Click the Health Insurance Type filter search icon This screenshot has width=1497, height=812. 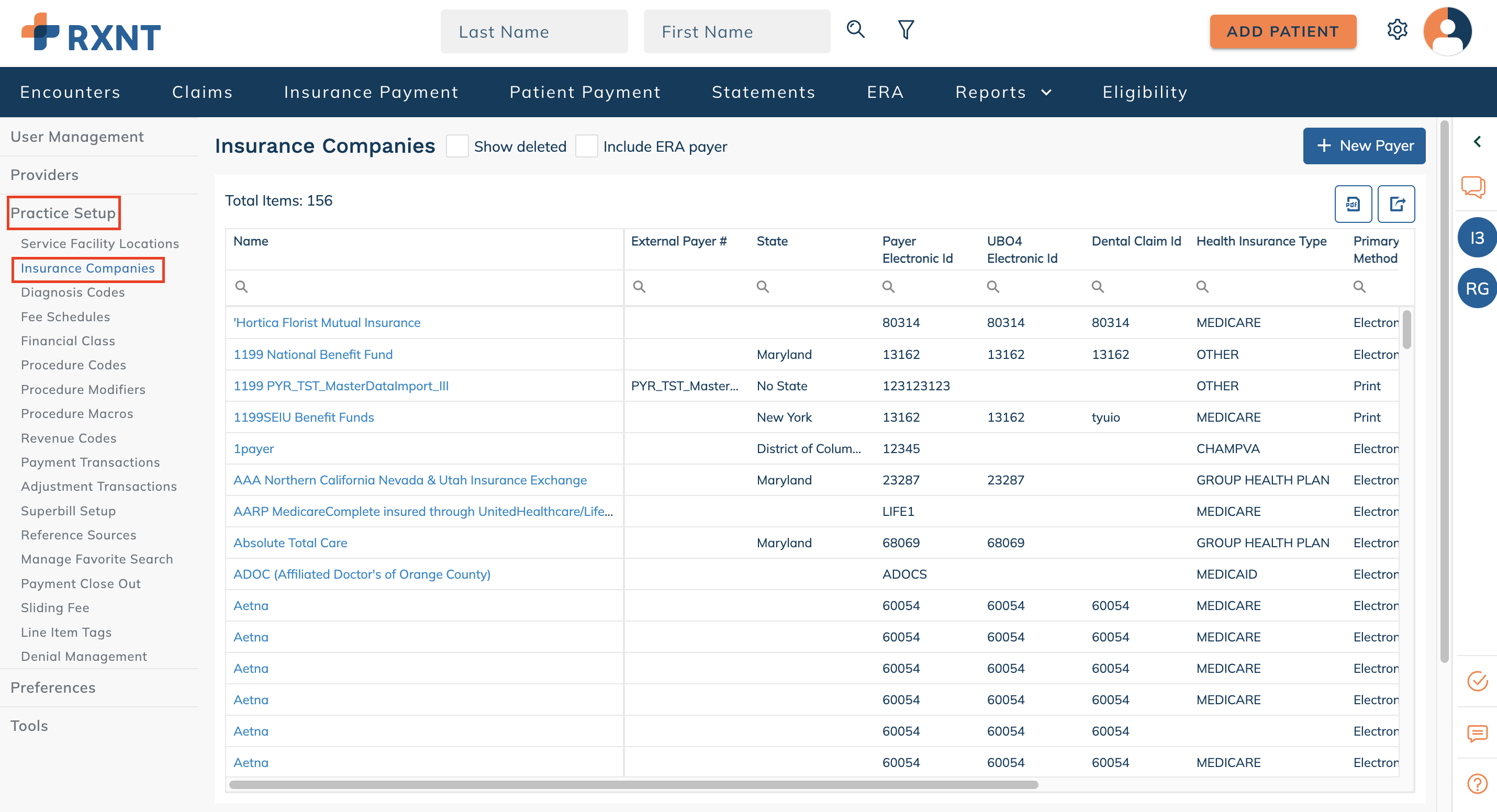[1202, 286]
